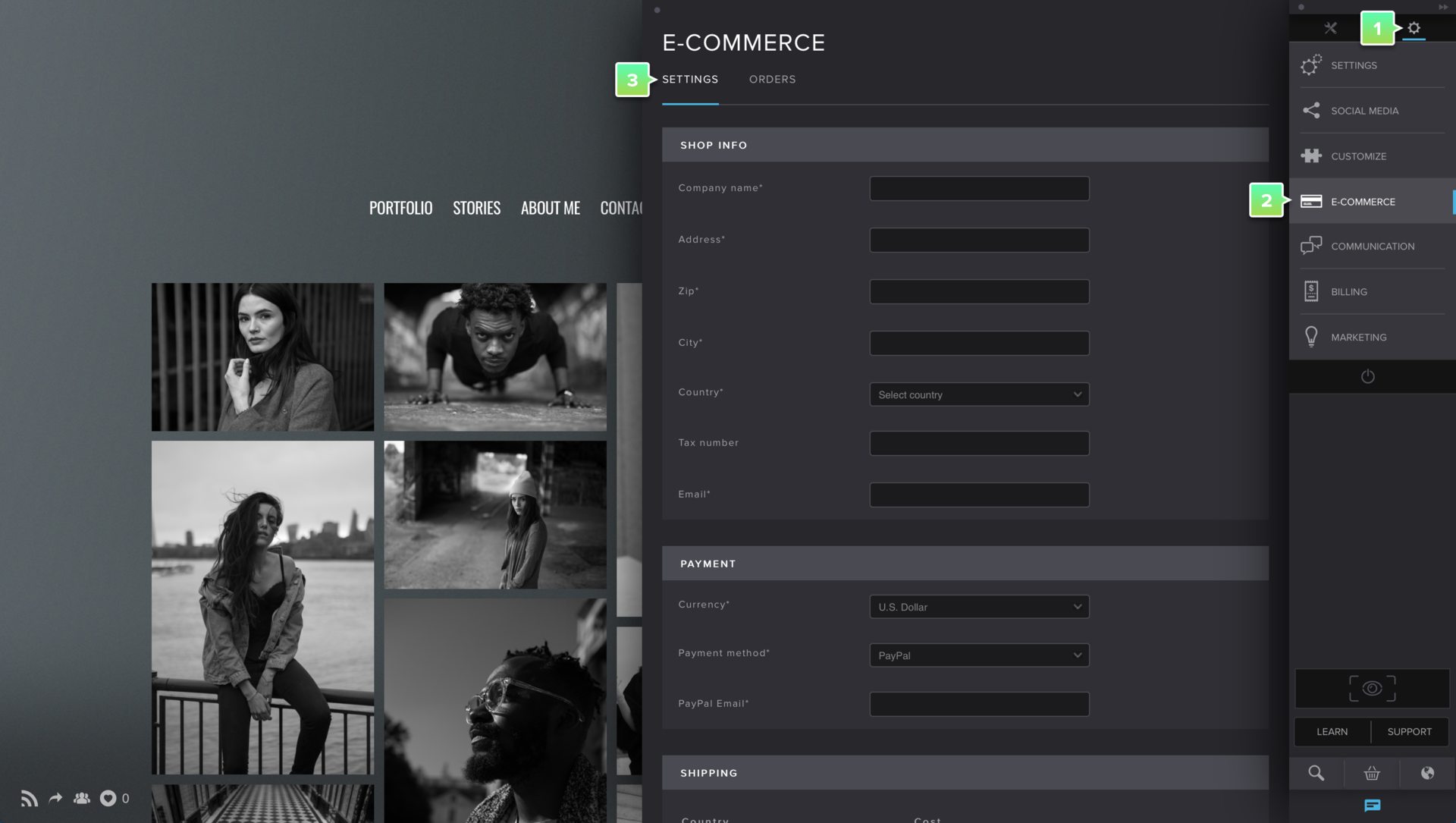Open the Select country dropdown

979,394
